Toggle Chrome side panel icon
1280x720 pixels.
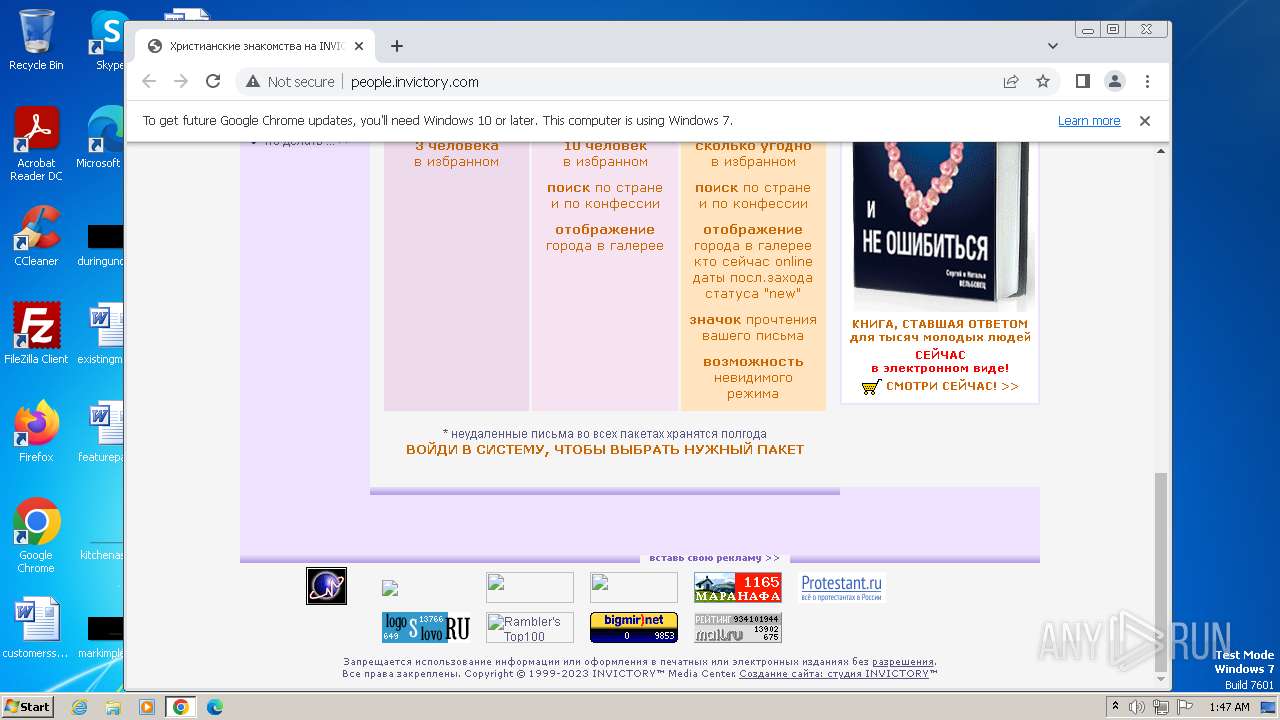coord(1082,82)
